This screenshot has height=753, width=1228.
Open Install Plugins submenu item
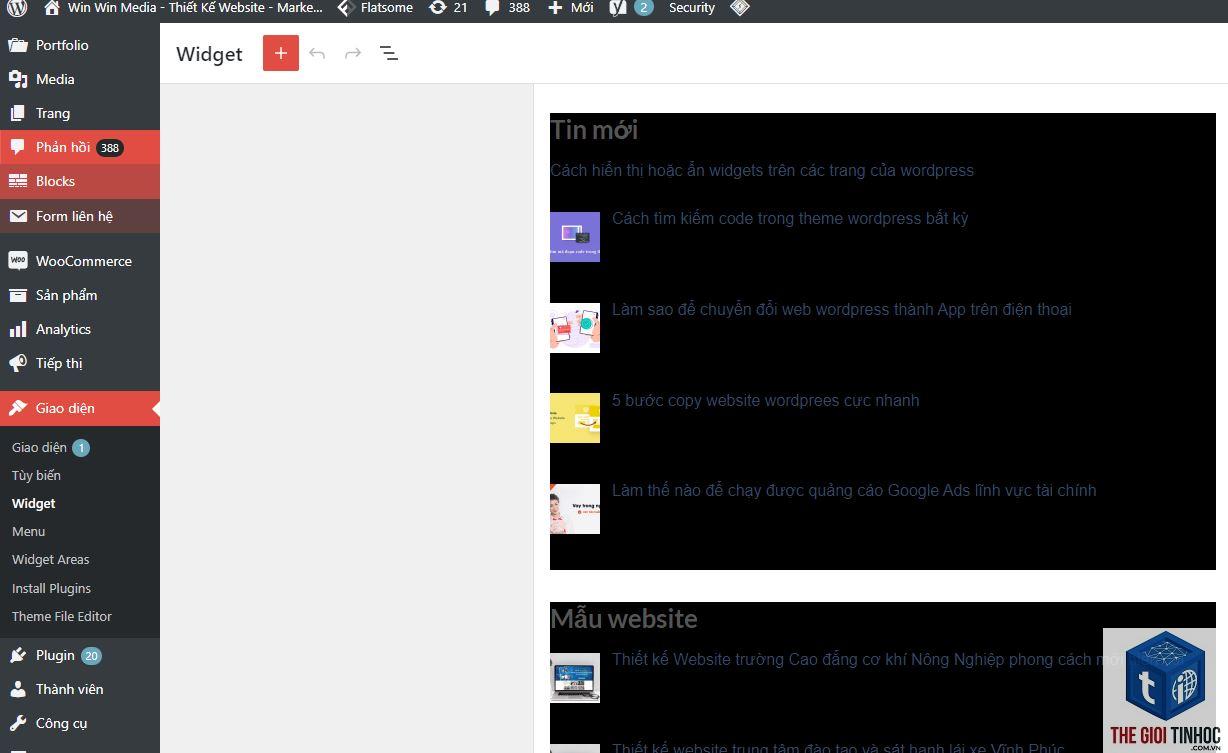tap(52, 588)
